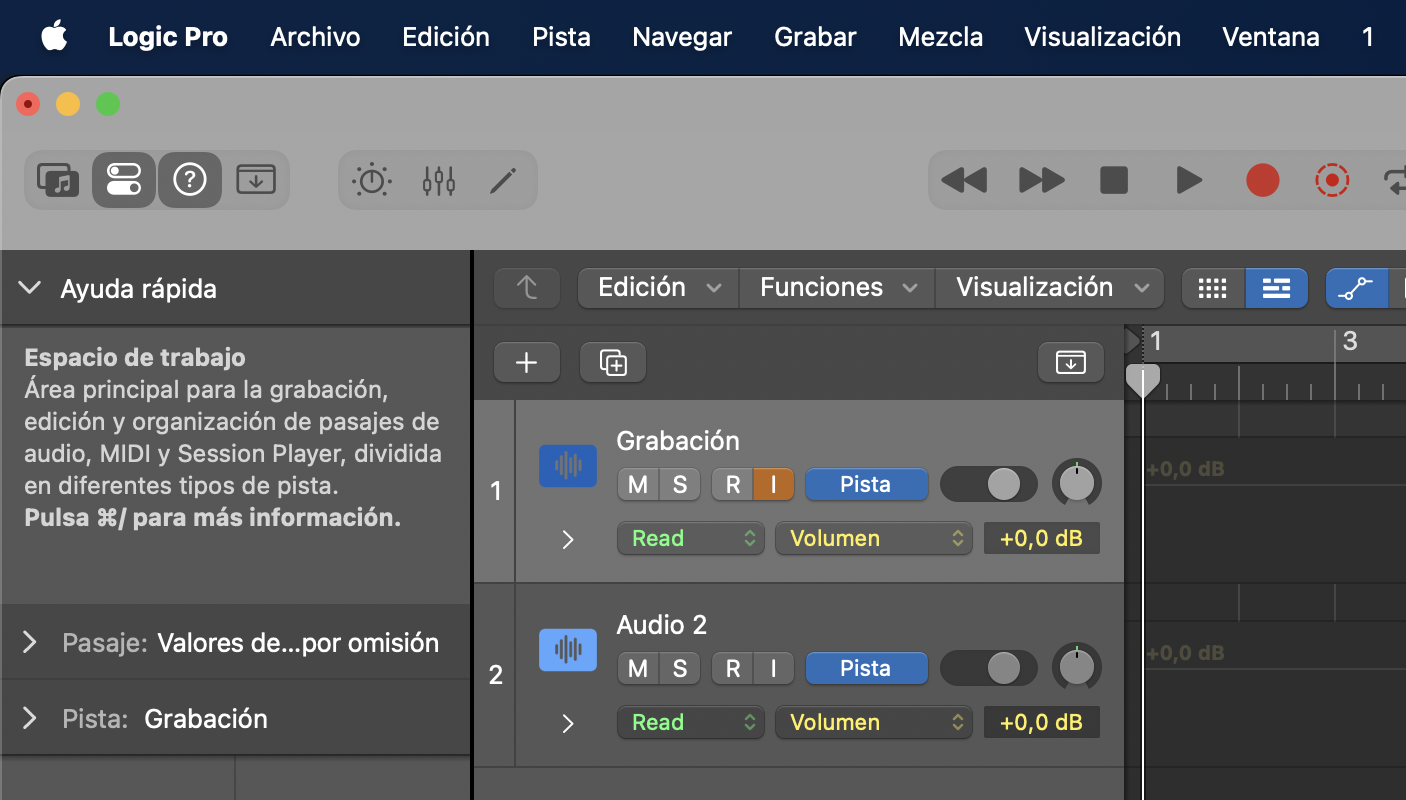Open the Editors pencil icon
The height and width of the screenshot is (800, 1406).
coord(503,180)
